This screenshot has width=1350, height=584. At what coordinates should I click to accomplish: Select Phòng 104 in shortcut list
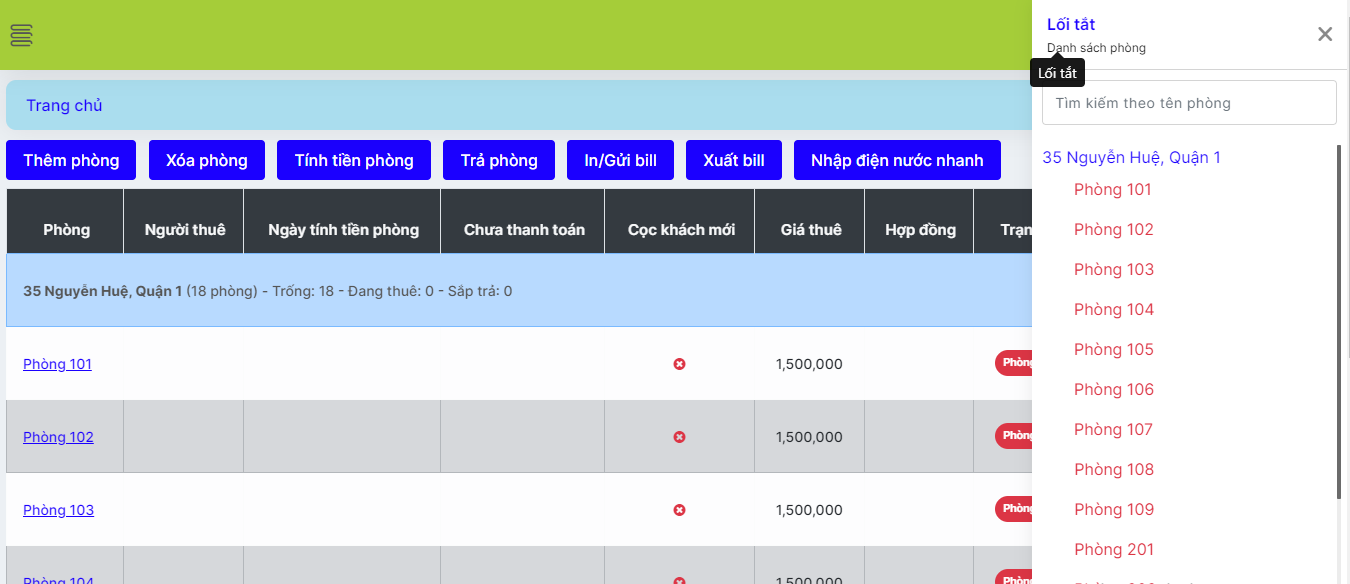(1114, 309)
